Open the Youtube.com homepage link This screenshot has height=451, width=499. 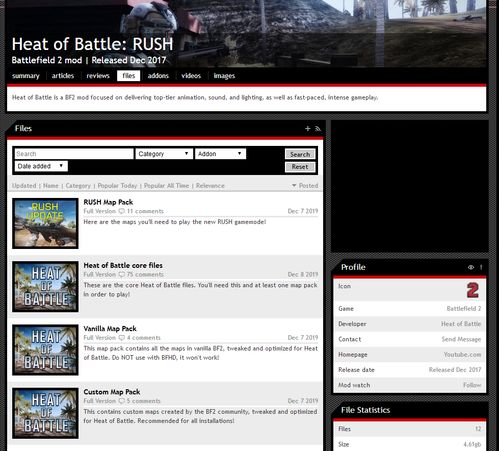(462, 355)
